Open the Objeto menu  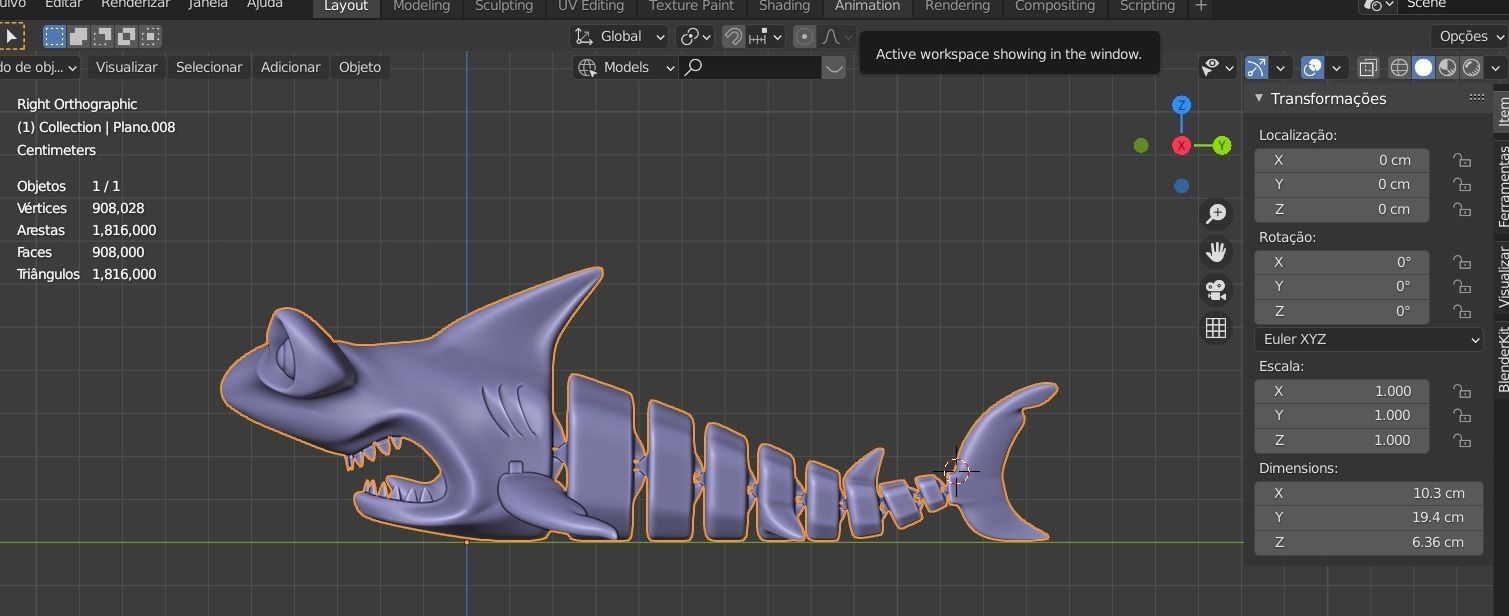point(360,67)
